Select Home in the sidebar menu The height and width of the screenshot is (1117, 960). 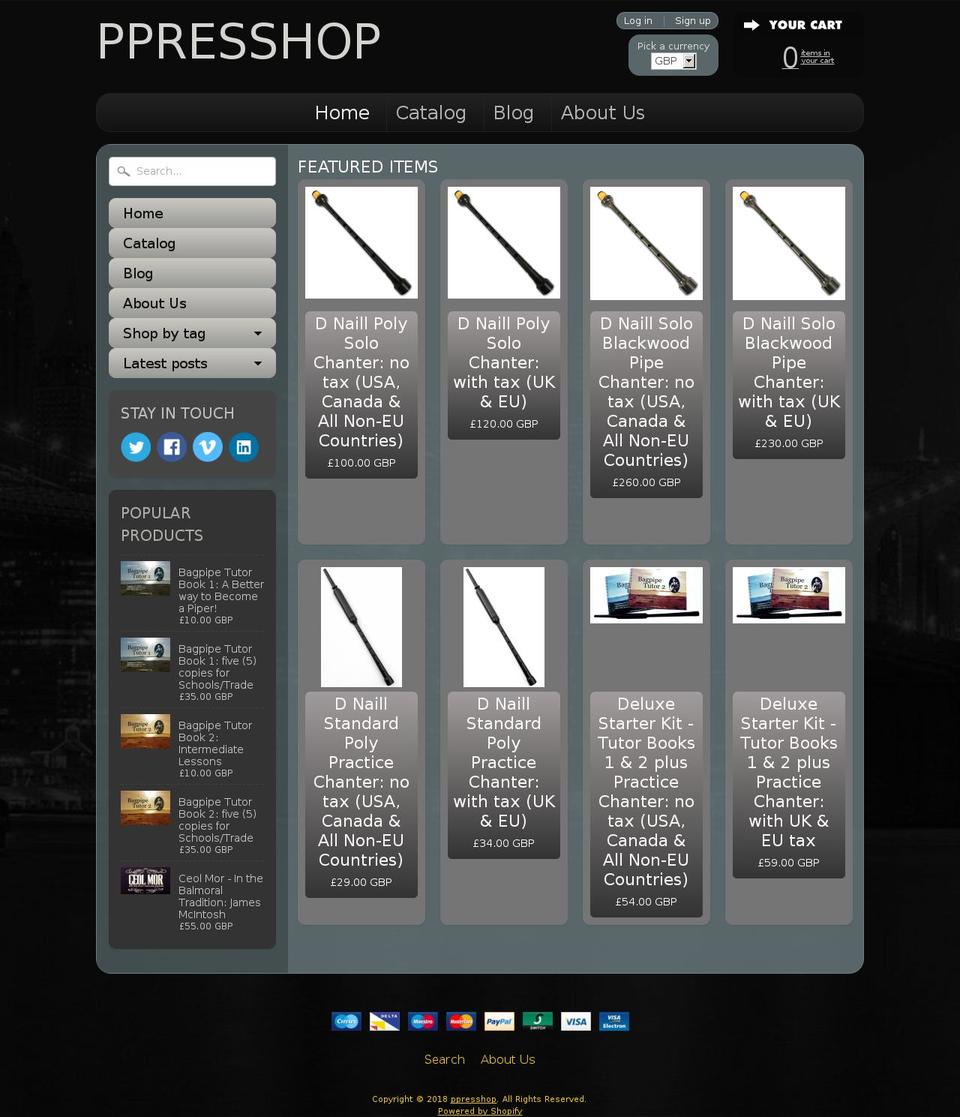coord(192,214)
